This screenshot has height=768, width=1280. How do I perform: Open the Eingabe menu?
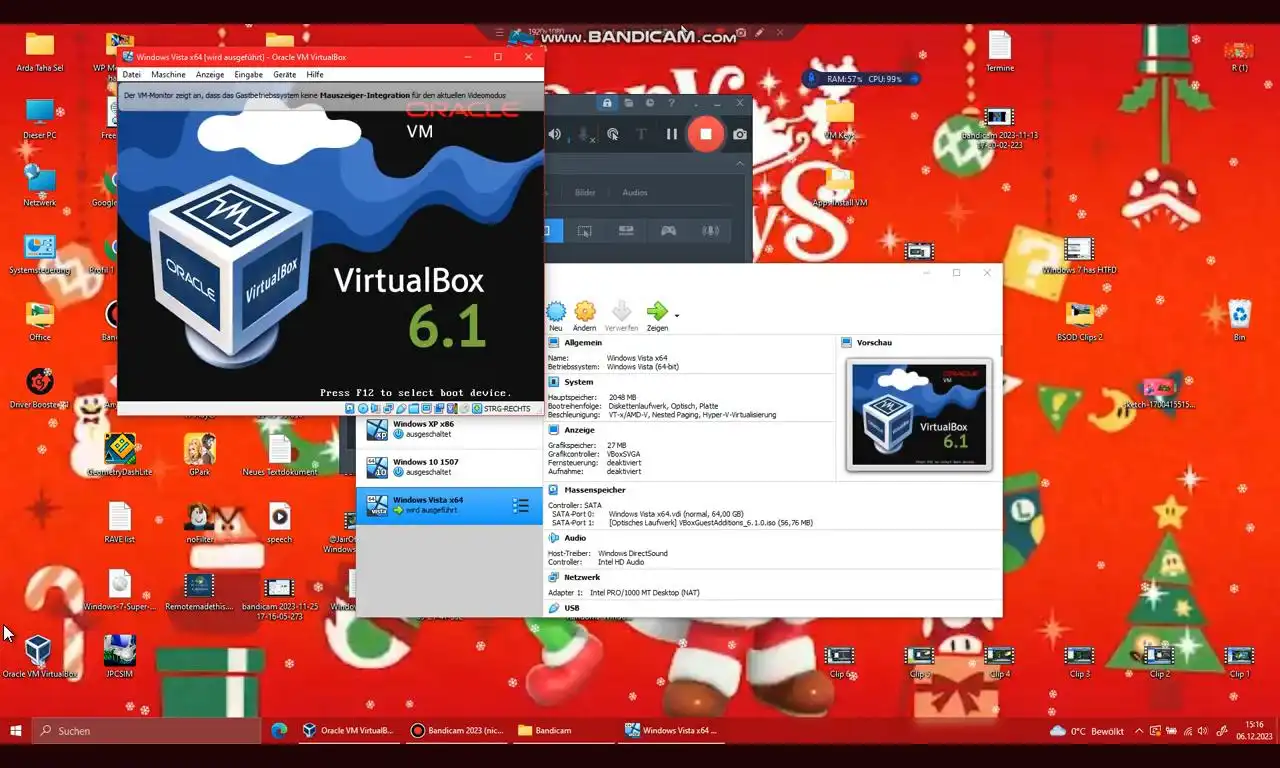pos(248,75)
